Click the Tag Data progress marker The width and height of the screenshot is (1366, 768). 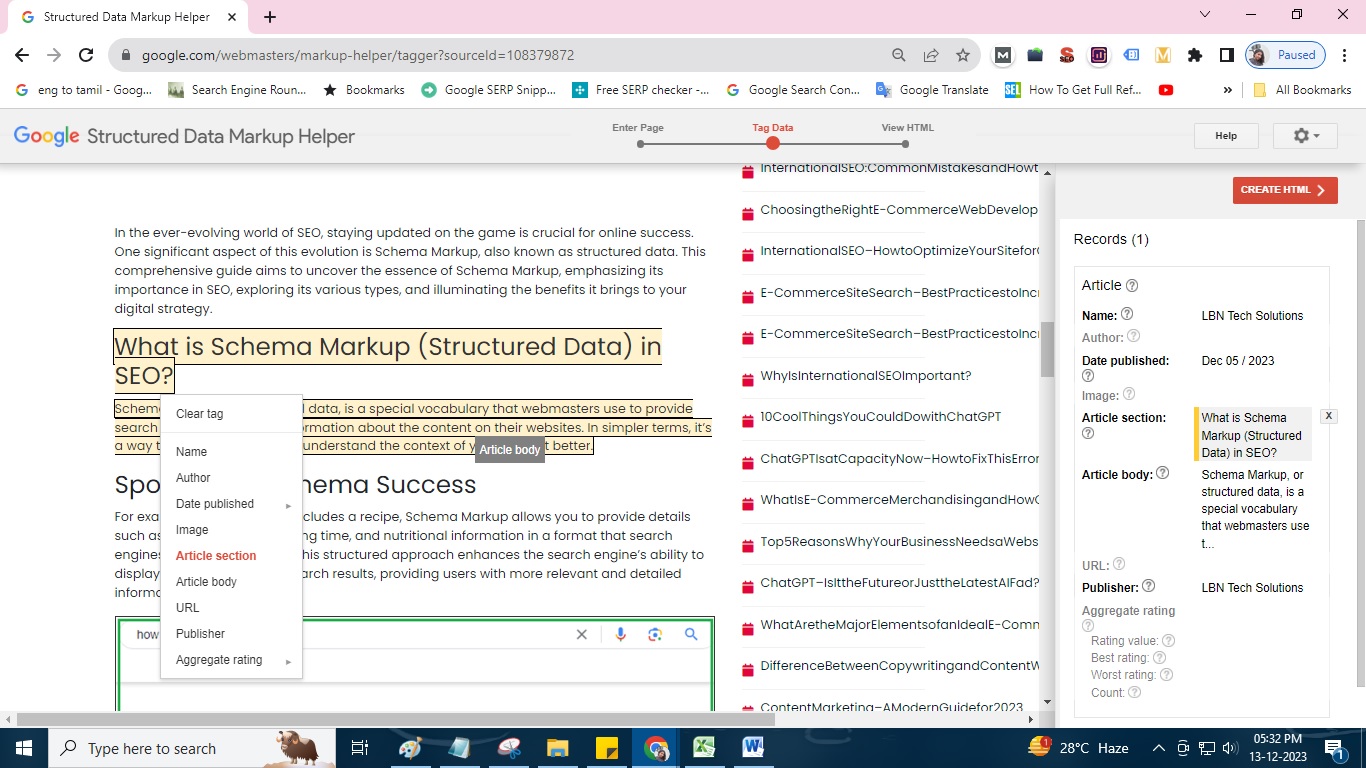pyautogui.click(x=772, y=143)
